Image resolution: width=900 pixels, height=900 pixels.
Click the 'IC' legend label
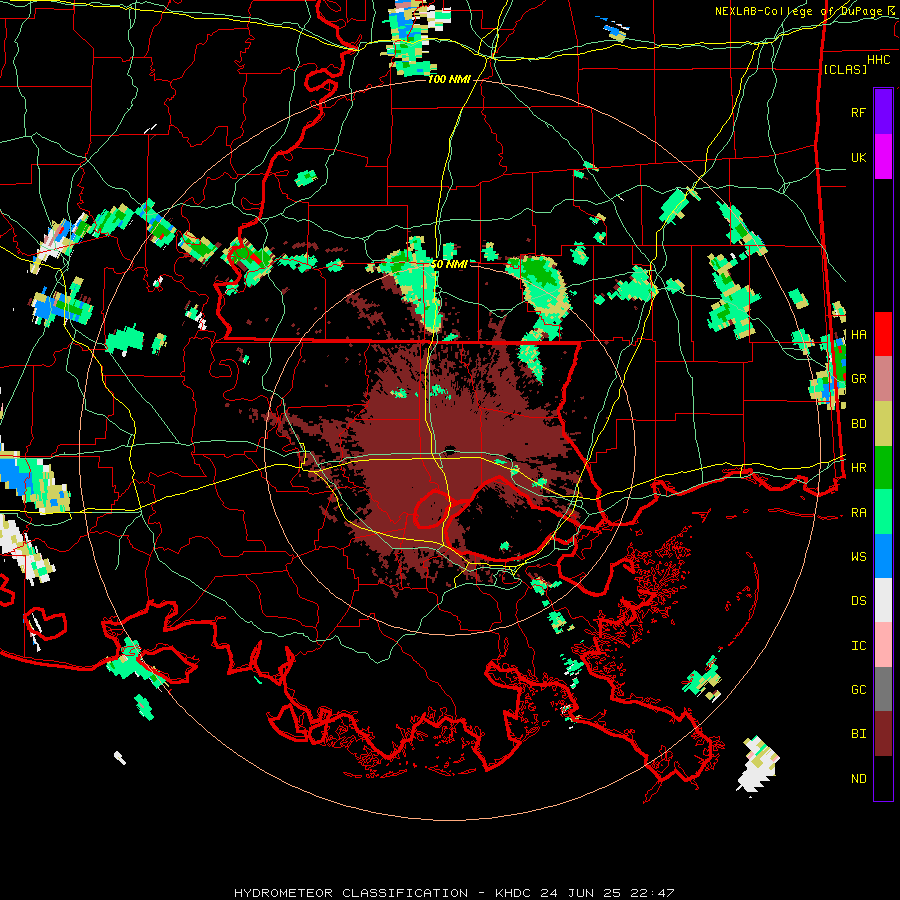click(x=858, y=646)
